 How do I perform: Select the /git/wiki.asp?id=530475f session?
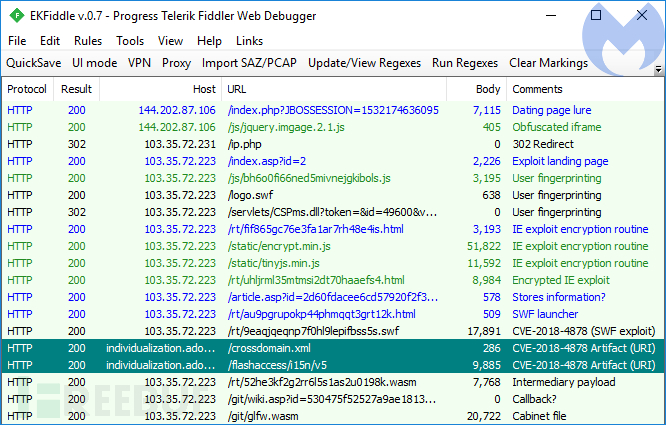[333, 399]
